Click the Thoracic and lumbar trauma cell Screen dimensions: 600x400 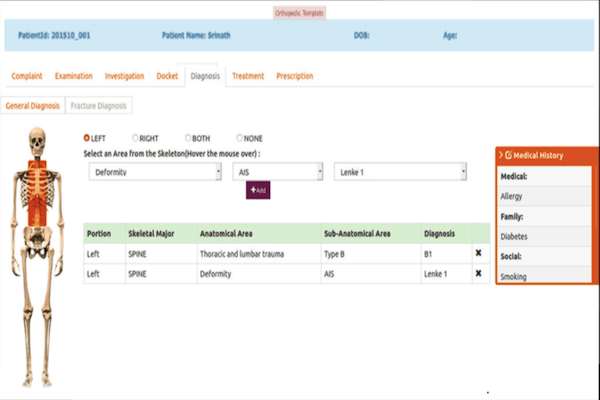[259, 254]
